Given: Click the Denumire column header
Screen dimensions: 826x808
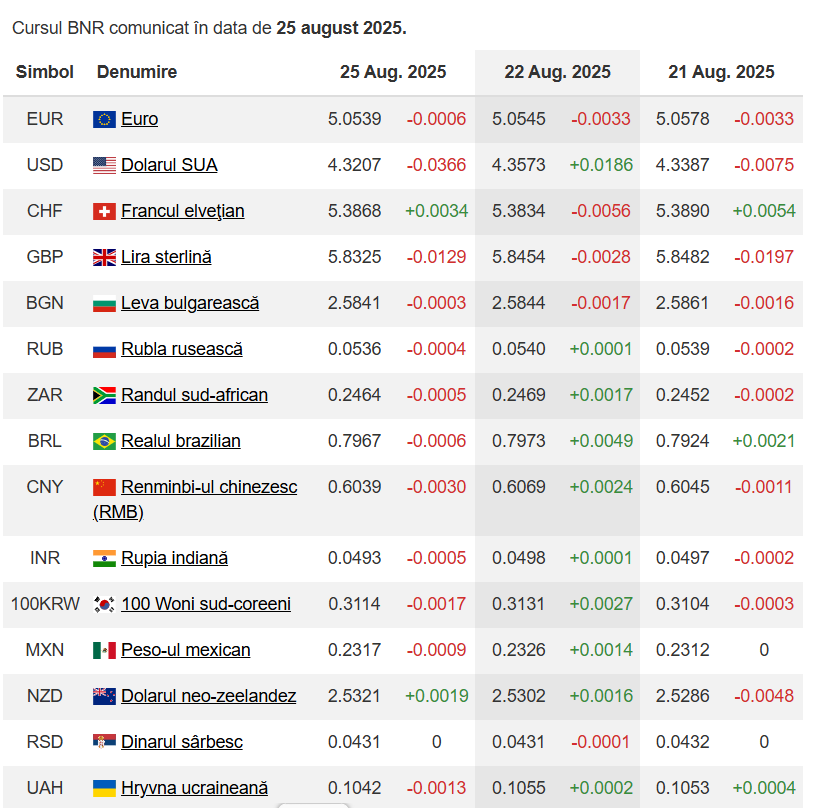Looking at the screenshot, I should (137, 72).
